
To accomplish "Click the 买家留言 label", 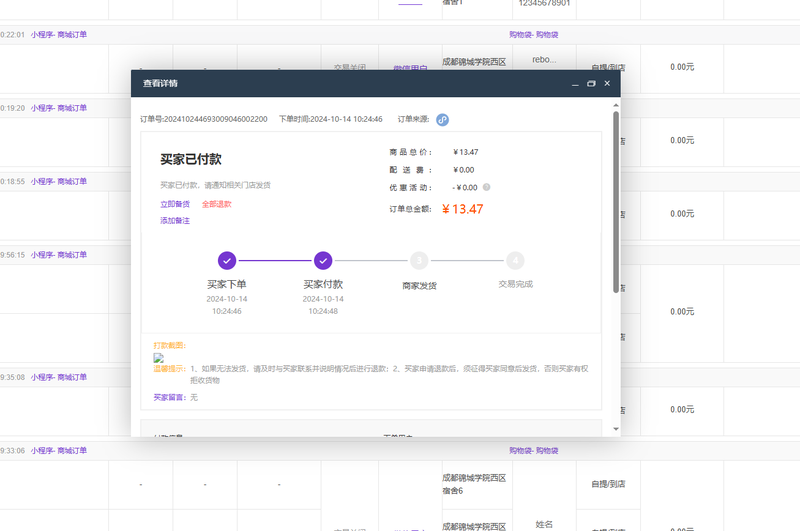I will coord(170,397).
